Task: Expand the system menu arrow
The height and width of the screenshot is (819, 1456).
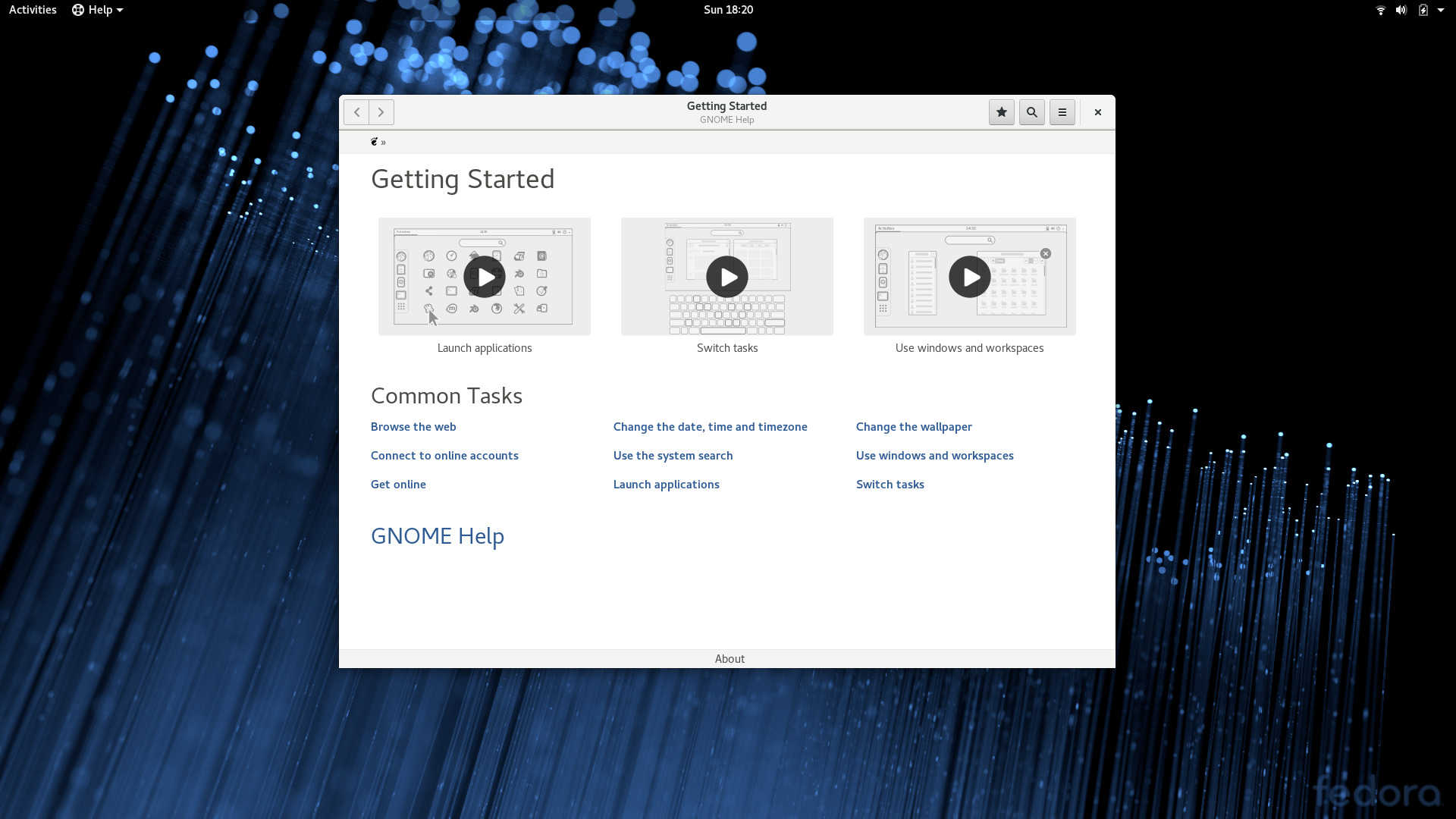Action: (x=1441, y=10)
